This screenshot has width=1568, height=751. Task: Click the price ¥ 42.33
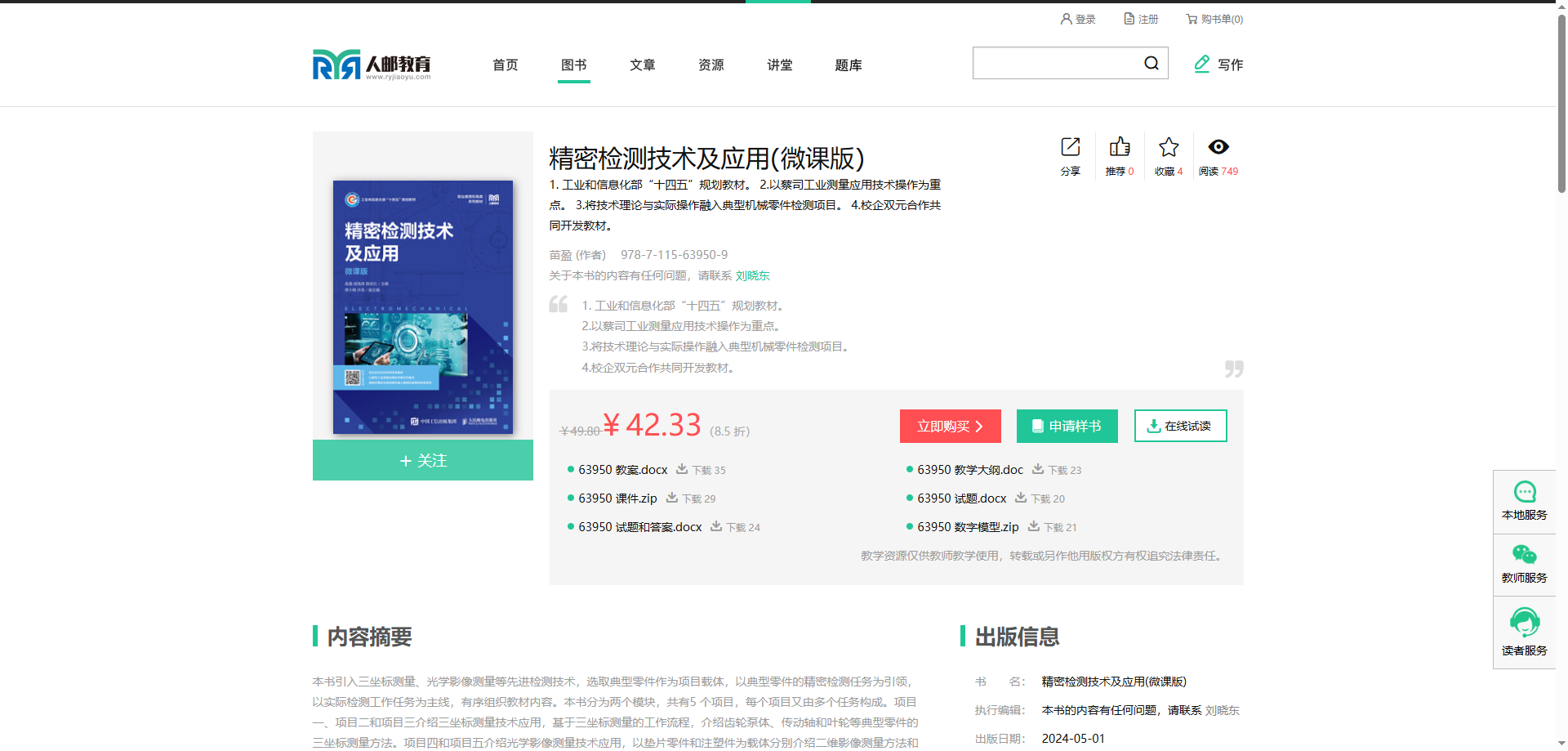coord(652,425)
